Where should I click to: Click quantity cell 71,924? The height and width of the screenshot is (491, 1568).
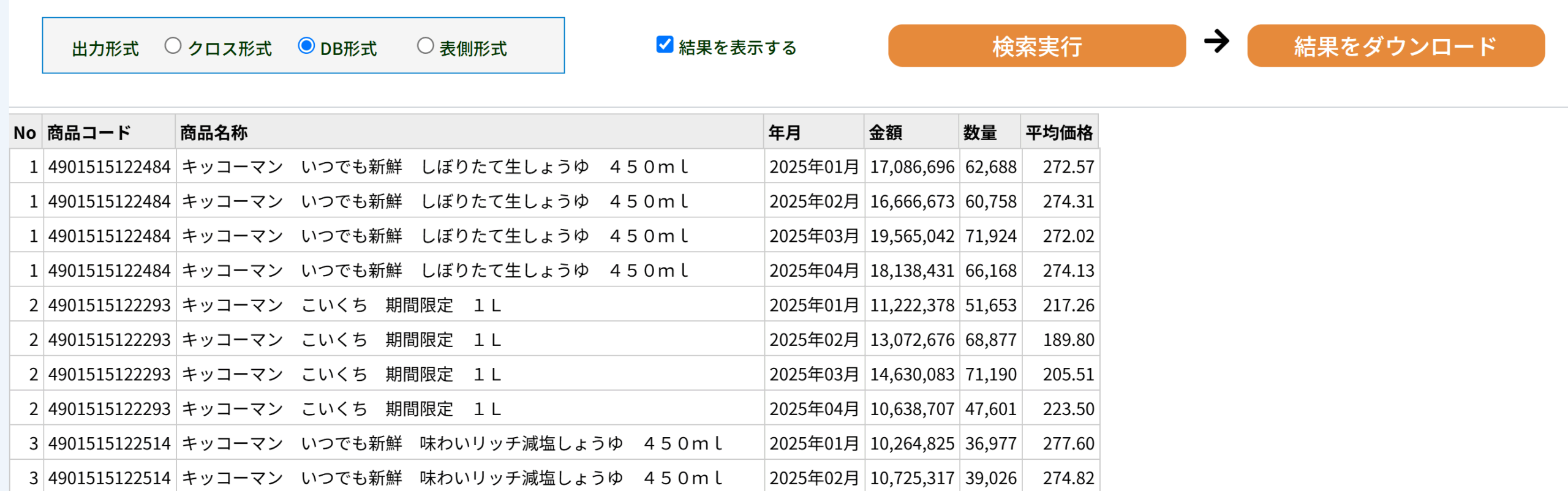[x=990, y=236]
